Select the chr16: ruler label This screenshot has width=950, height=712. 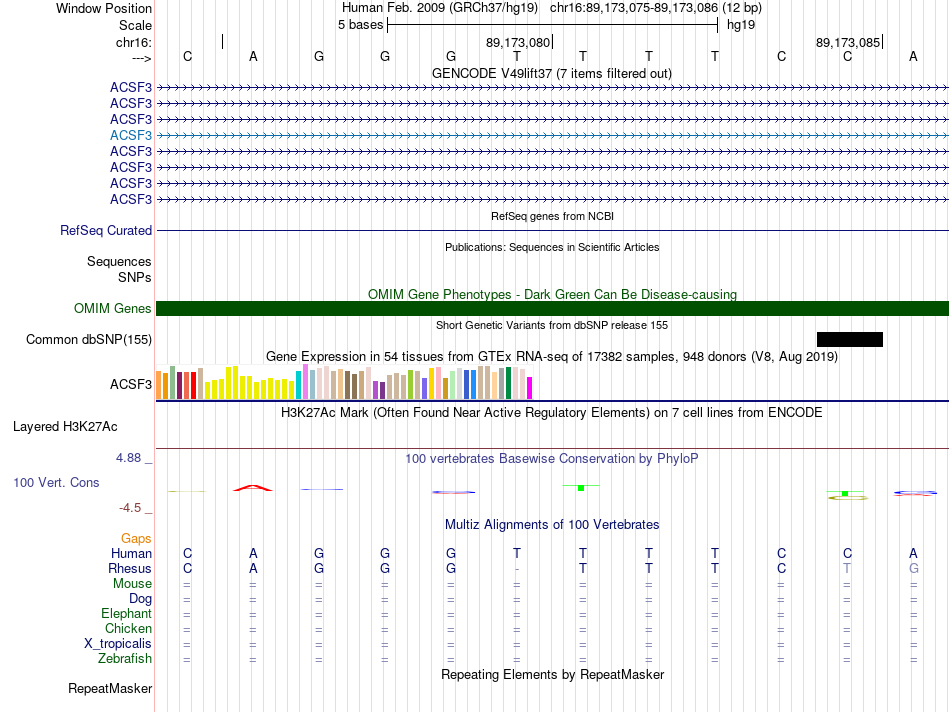(134, 42)
